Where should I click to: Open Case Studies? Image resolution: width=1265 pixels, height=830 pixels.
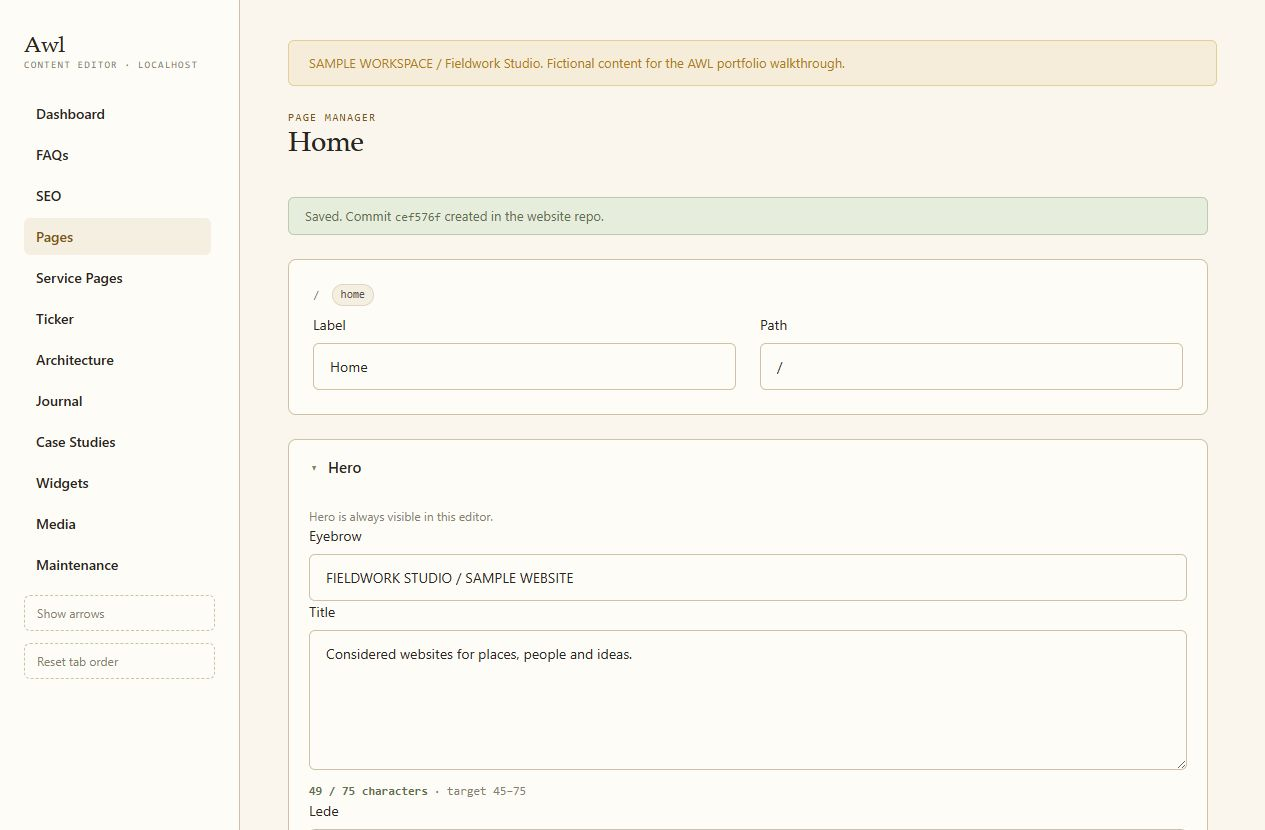click(117, 442)
